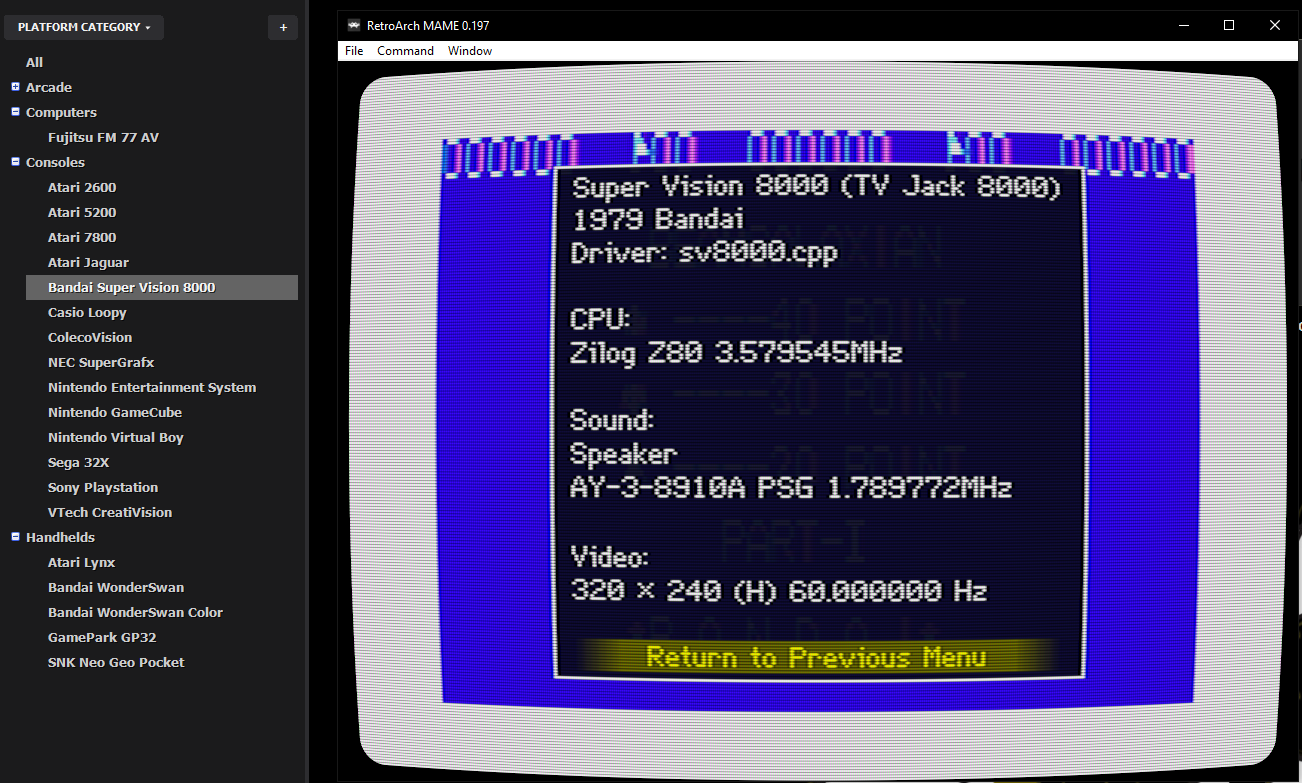Choose Atari Lynx platform

point(81,562)
